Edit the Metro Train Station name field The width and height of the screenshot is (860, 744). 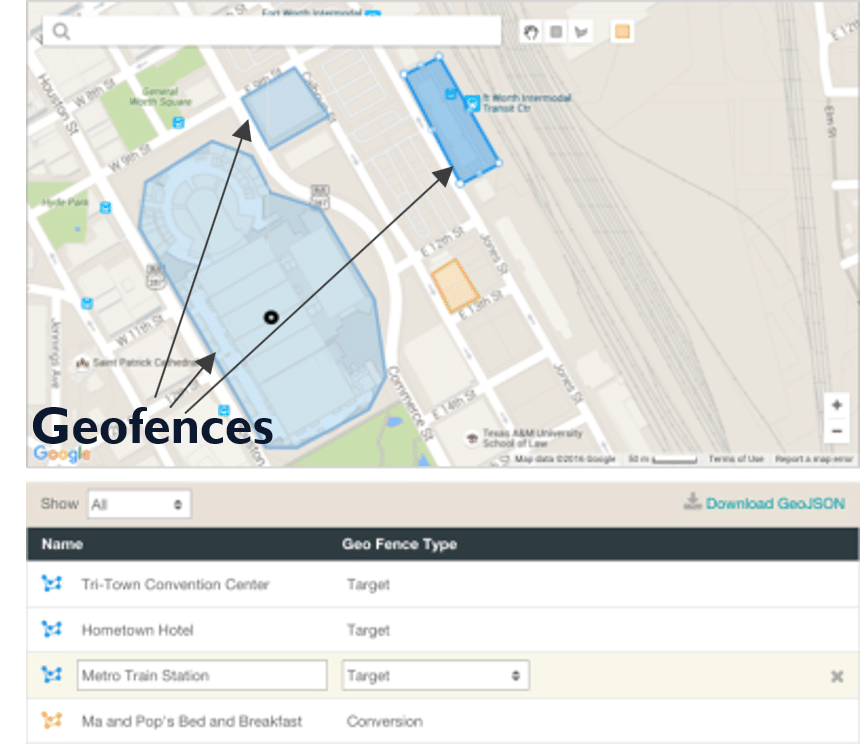pyautogui.click(x=202, y=676)
